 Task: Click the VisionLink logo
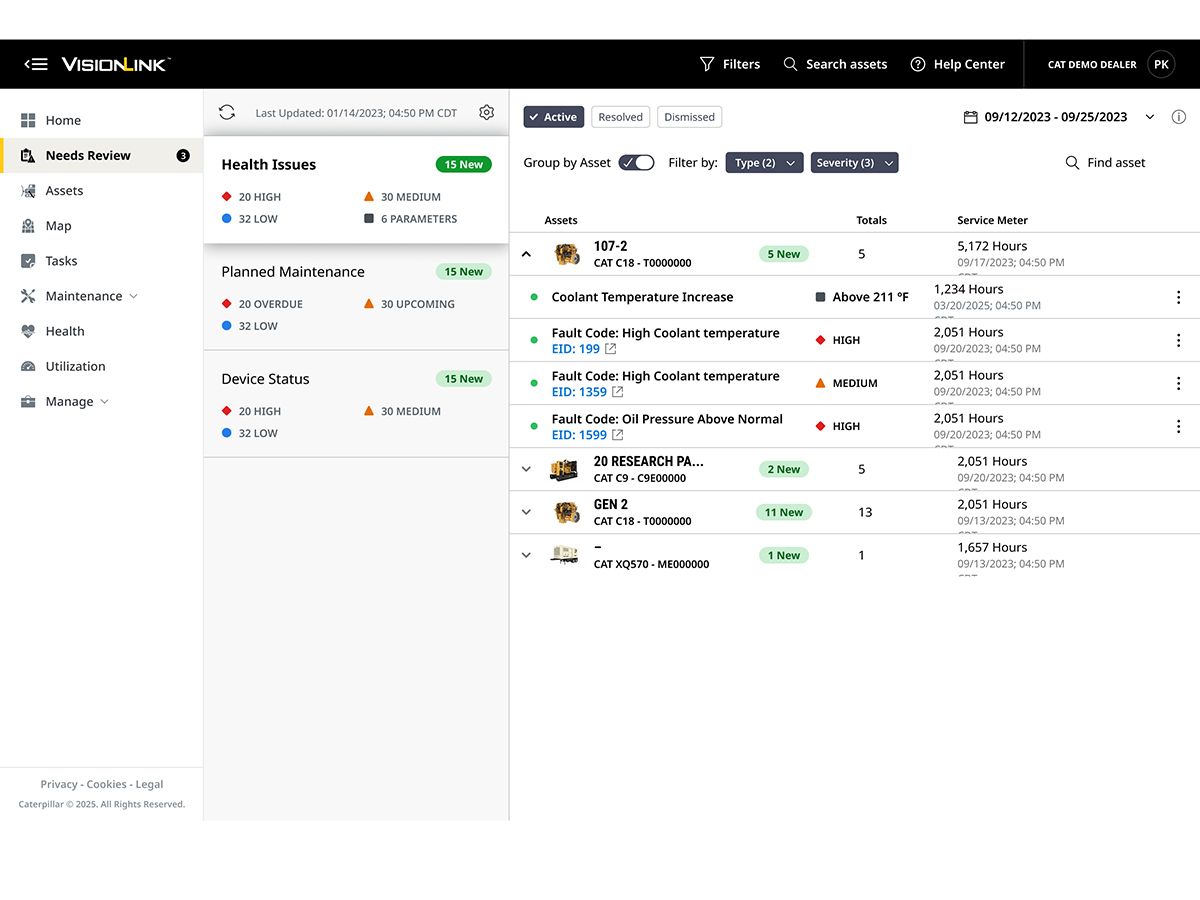point(116,64)
